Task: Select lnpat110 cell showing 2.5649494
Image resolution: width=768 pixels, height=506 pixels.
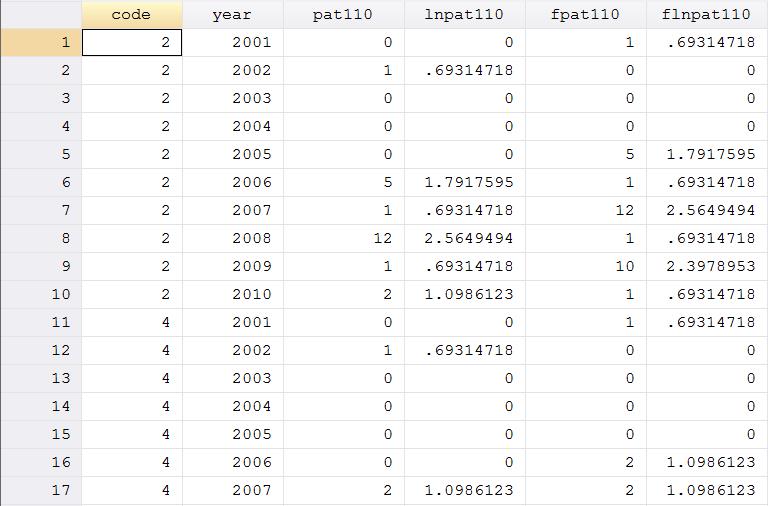Action: (464, 239)
